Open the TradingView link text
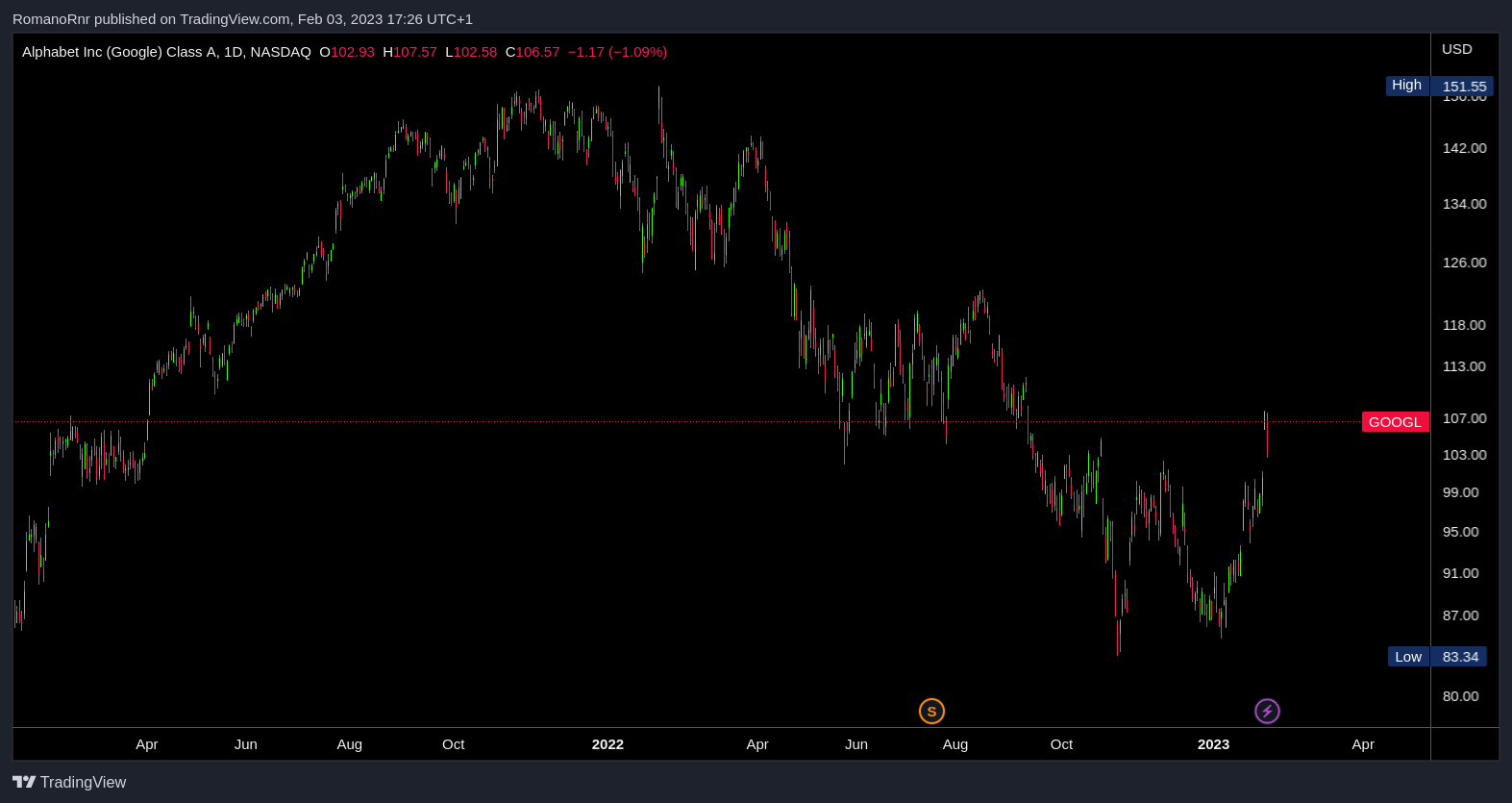Screen dimensions: 1512x803 pos(83,782)
